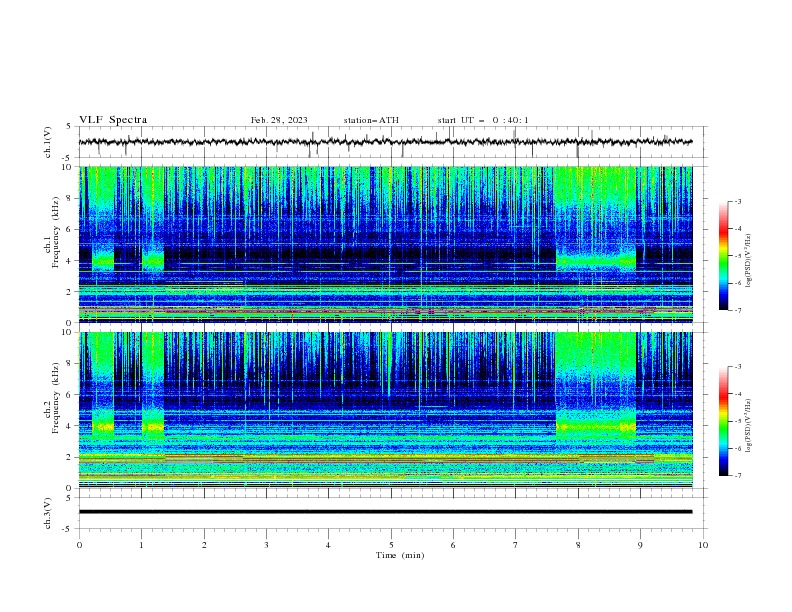Click the "ch.3(V)" axis label

tap(48, 513)
